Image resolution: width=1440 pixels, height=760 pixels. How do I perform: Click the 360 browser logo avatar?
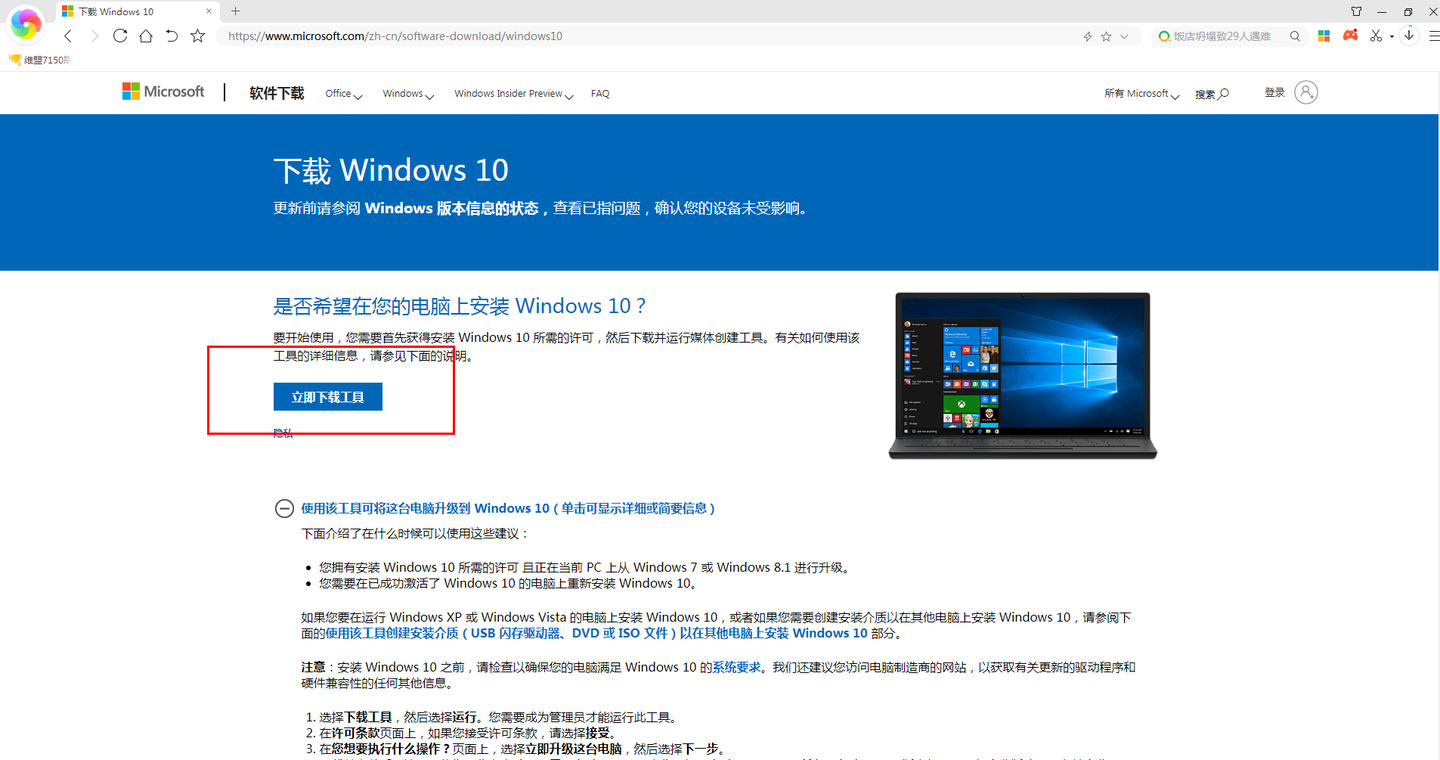[x=26, y=24]
